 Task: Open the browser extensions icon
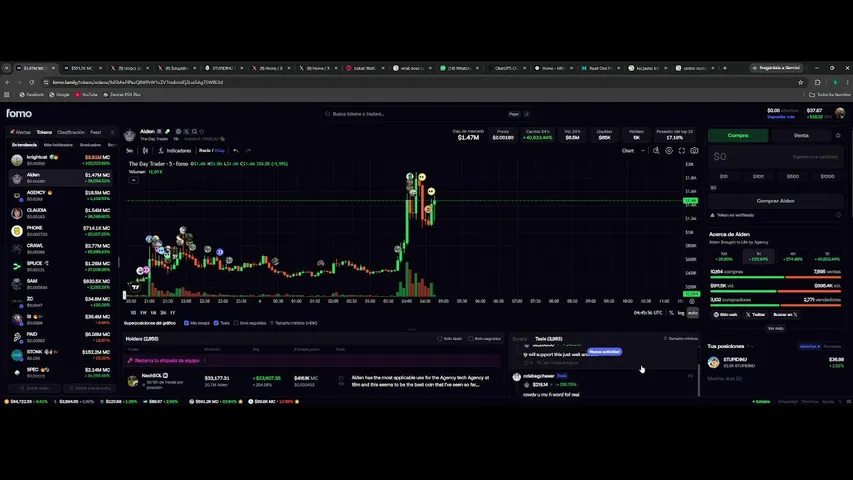tap(817, 82)
